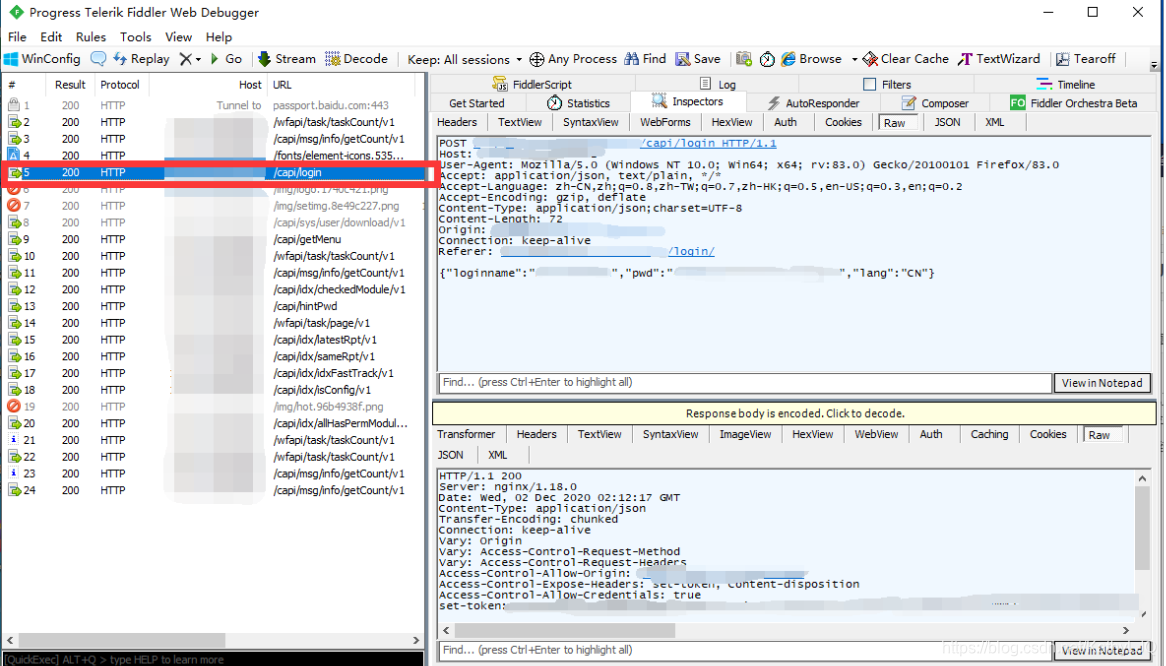Click the info icon of session 21
Image resolution: width=1166 pixels, height=666 pixels.
click(13, 440)
